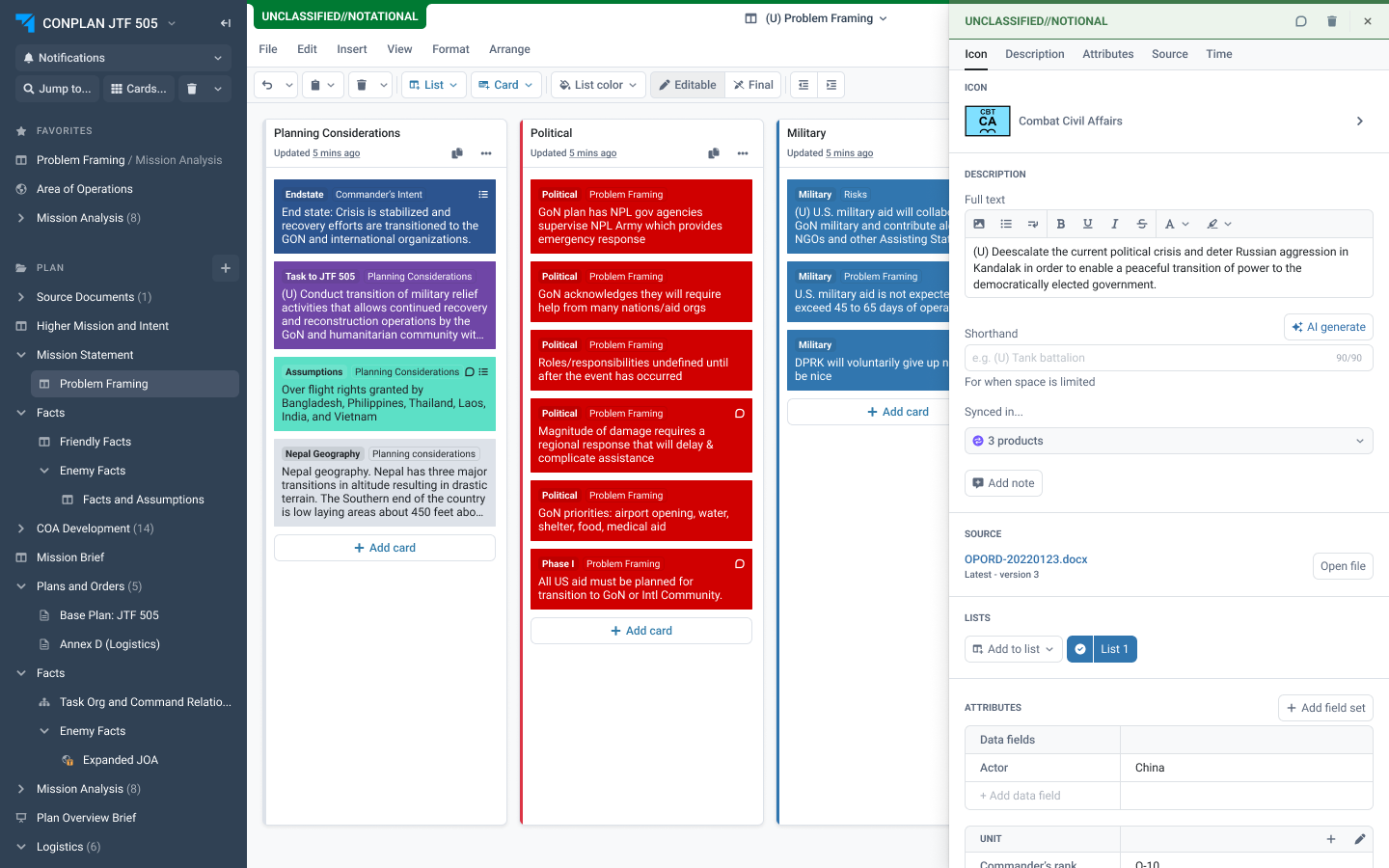The width and height of the screenshot is (1389, 868).
Task: Click the comment icon in the details header
Action: tap(1301, 21)
